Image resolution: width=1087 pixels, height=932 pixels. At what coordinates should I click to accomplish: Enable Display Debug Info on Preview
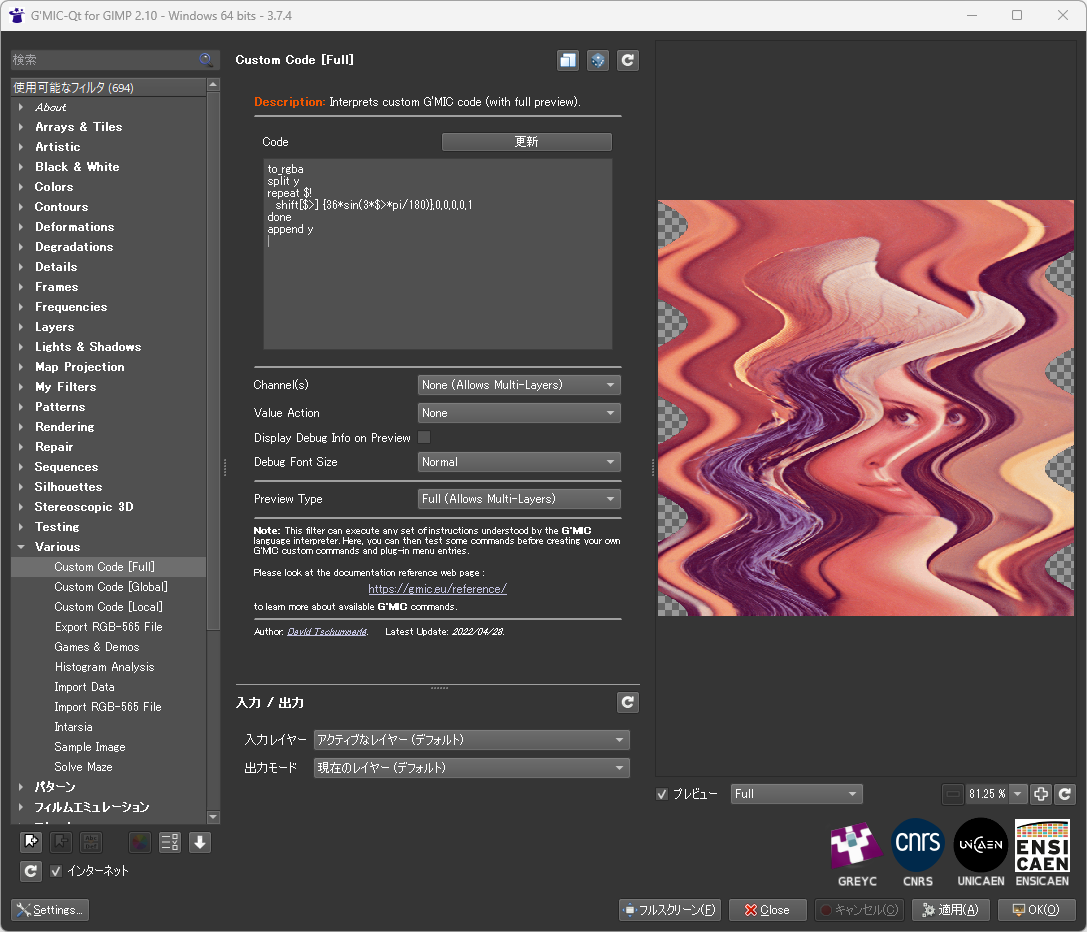[x=424, y=437]
